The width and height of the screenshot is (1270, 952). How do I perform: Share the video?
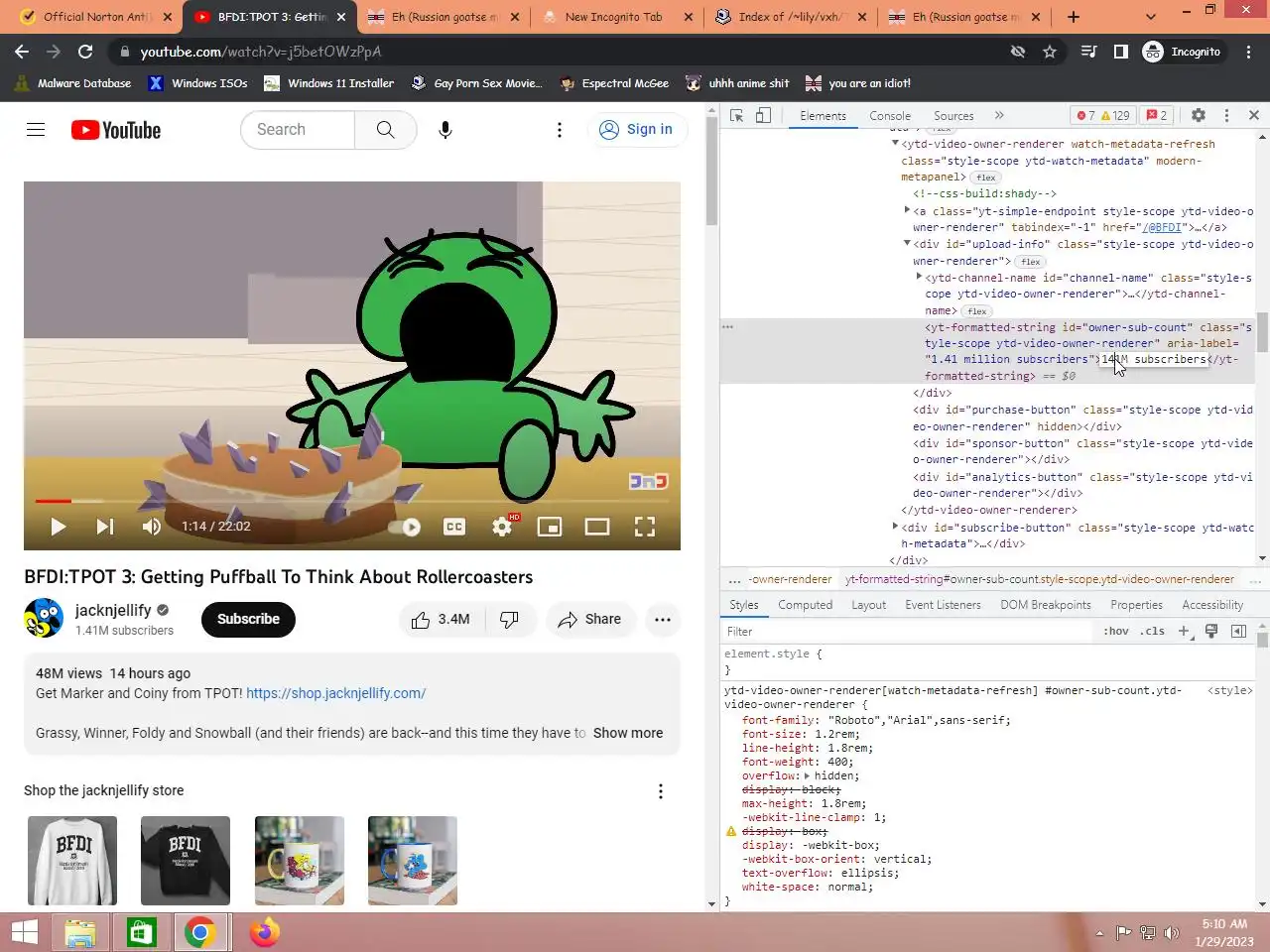click(590, 620)
